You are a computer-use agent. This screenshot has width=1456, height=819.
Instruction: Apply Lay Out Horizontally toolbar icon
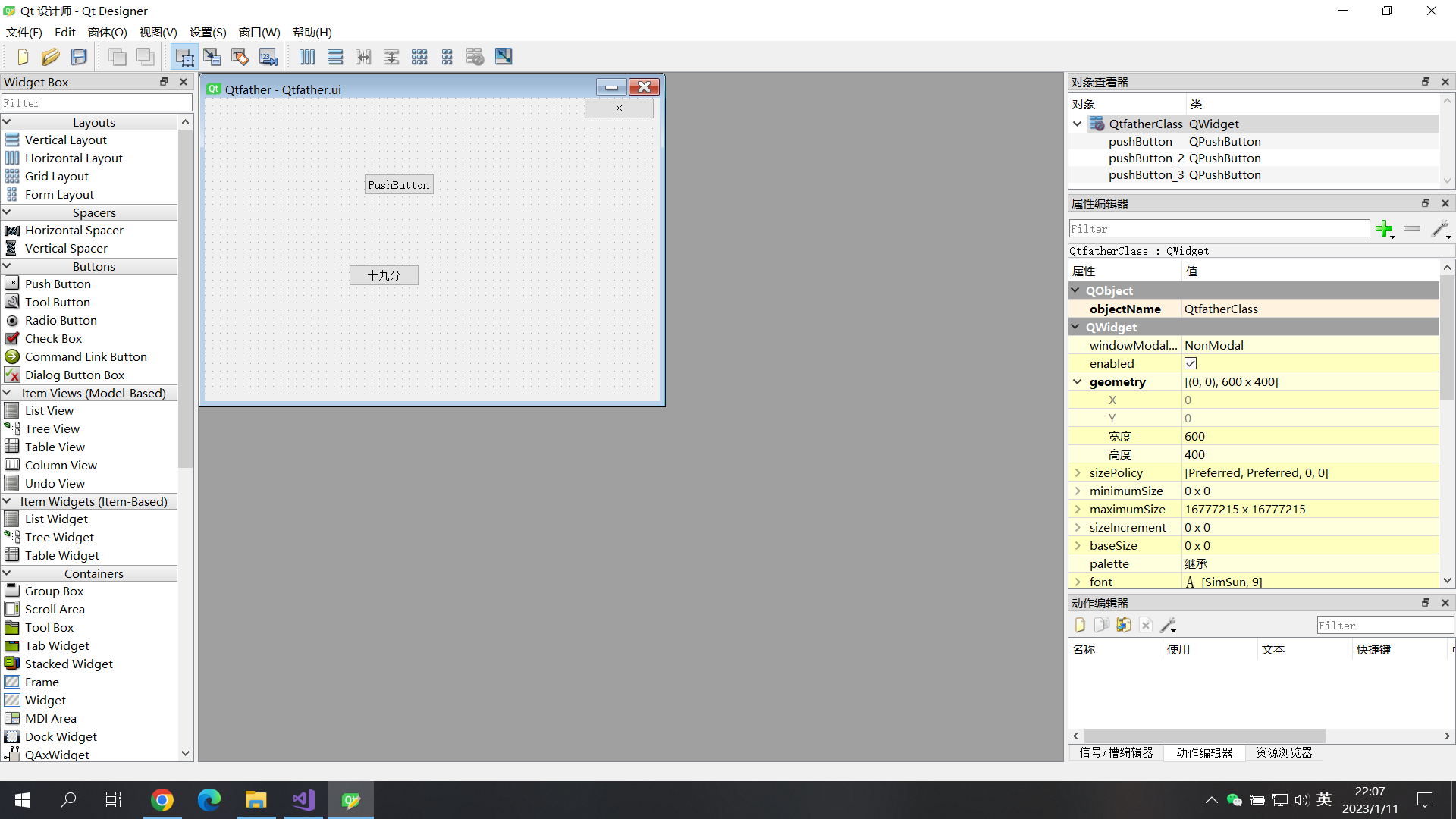point(307,57)
